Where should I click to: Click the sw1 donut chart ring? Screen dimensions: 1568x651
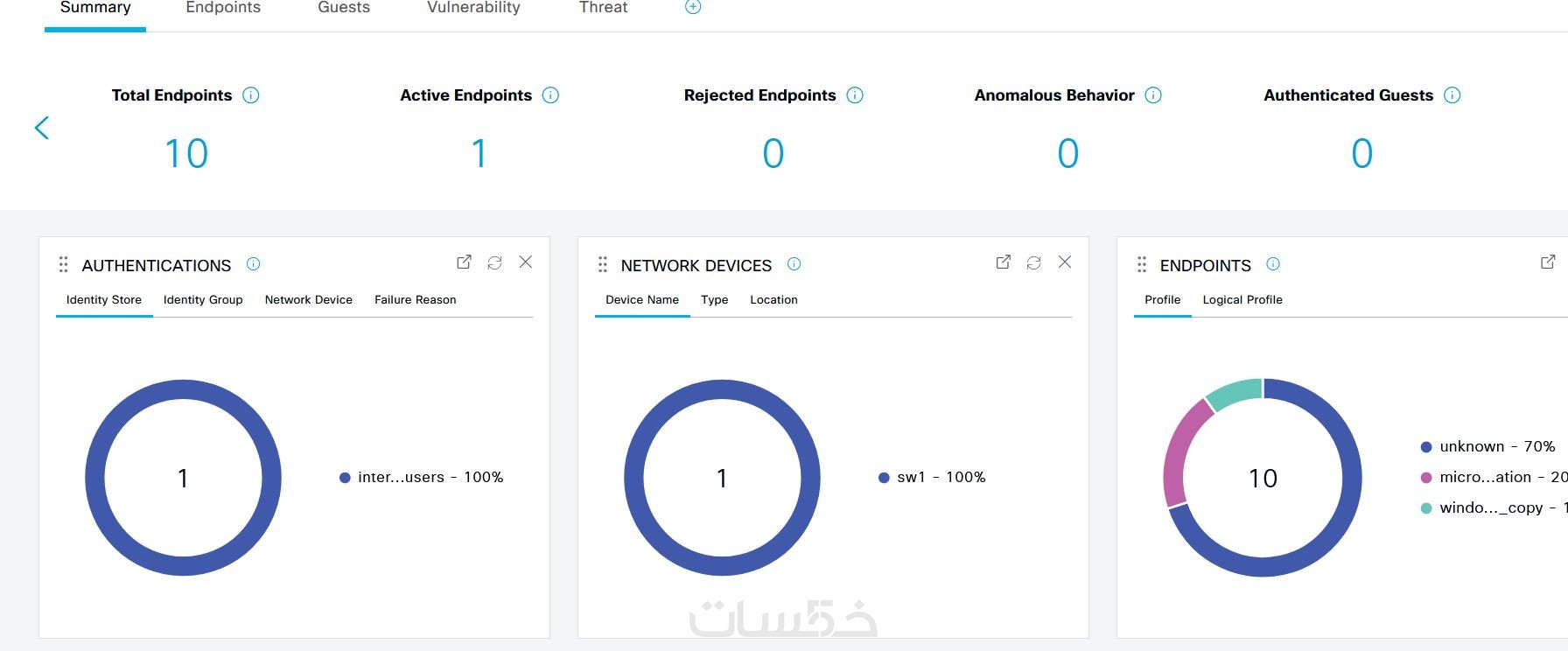722,389
